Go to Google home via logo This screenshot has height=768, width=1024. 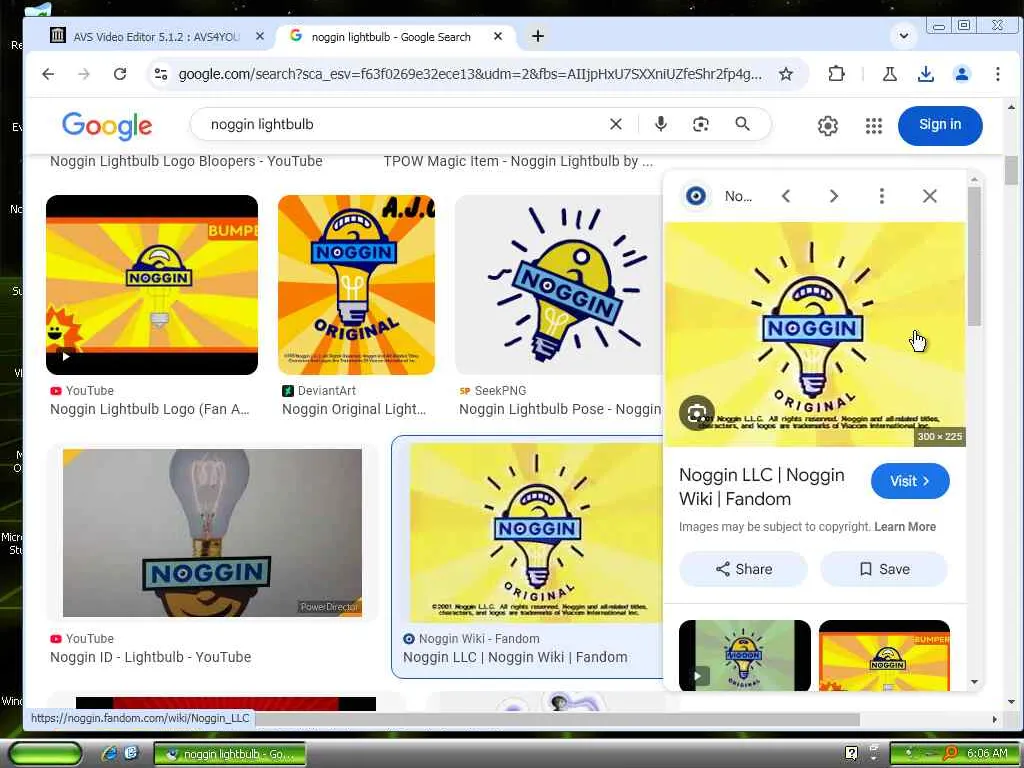107,125
